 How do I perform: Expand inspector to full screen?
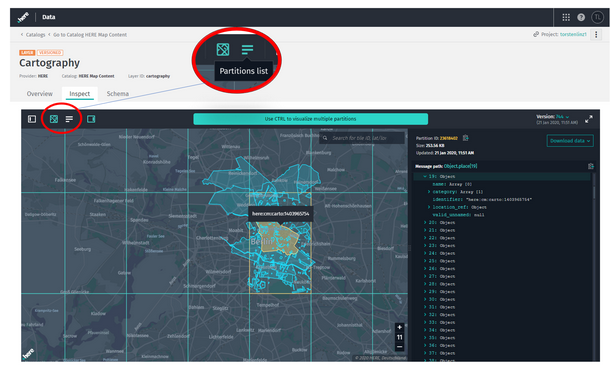click(588, 119)
